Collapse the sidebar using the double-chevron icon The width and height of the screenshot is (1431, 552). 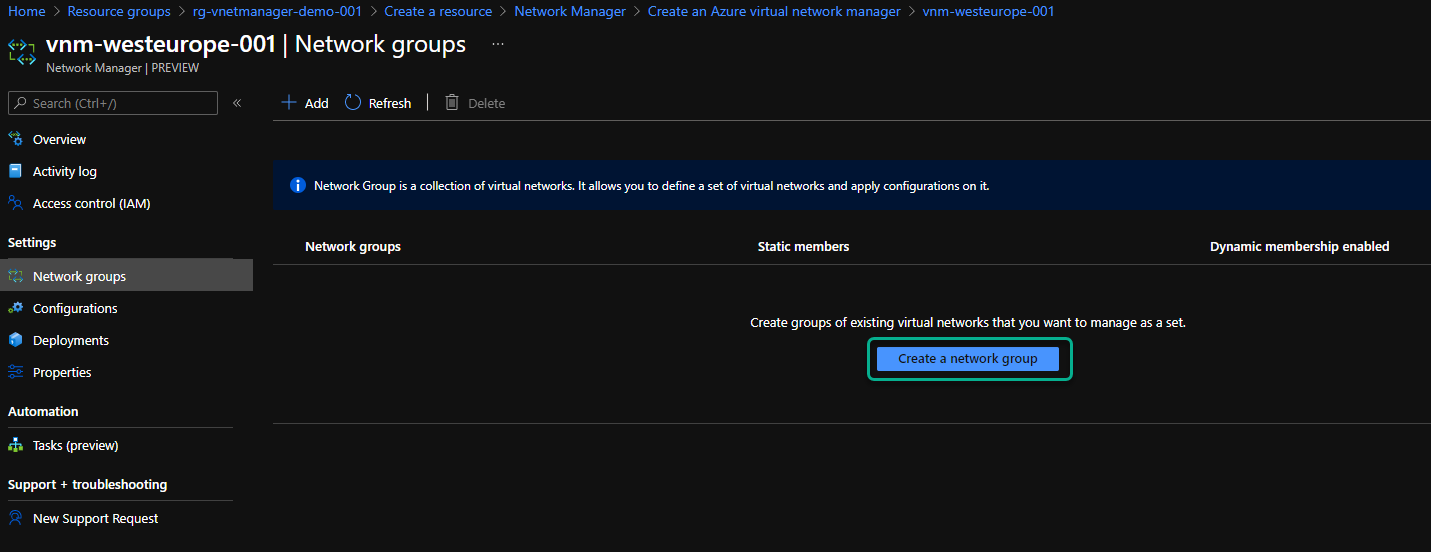[x=237, y=103]
